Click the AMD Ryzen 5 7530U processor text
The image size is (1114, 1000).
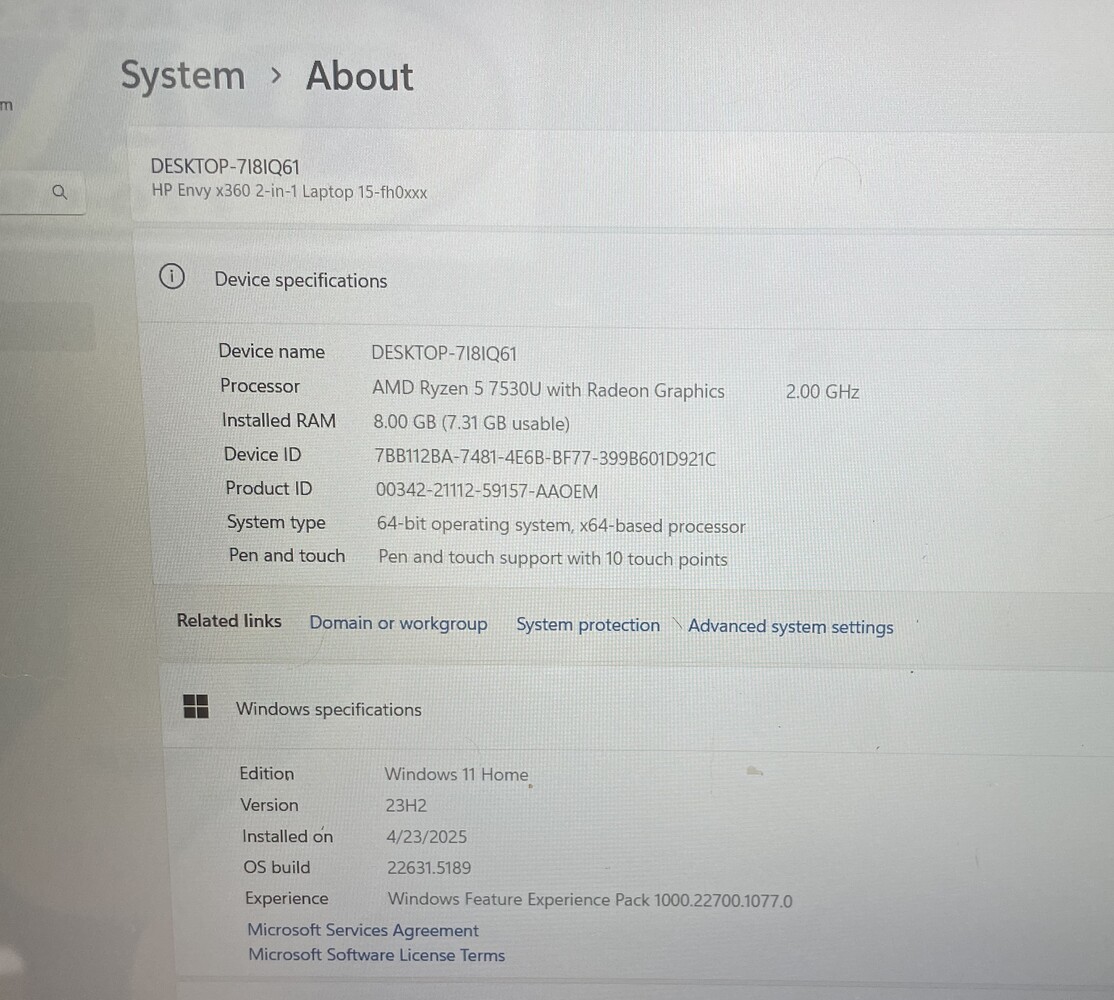[548, 391]
